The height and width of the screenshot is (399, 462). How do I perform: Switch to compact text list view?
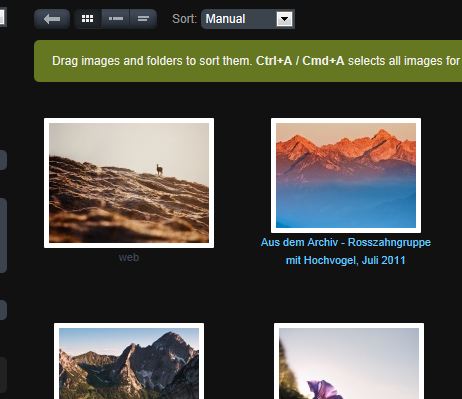143,19
